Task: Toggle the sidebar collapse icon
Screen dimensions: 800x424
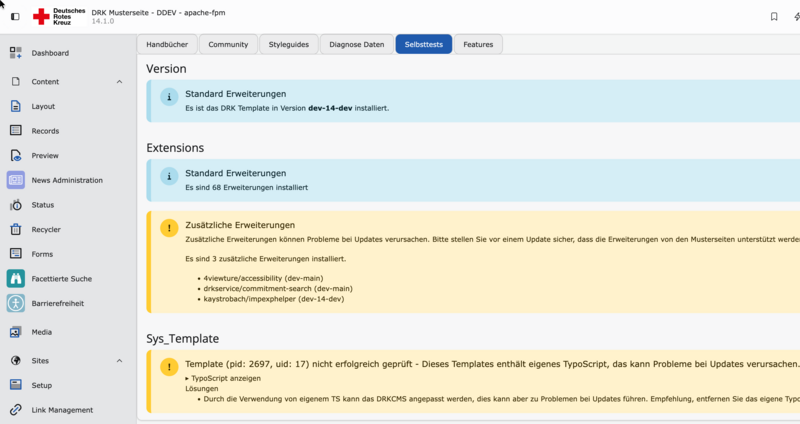Action: point(15,16)
